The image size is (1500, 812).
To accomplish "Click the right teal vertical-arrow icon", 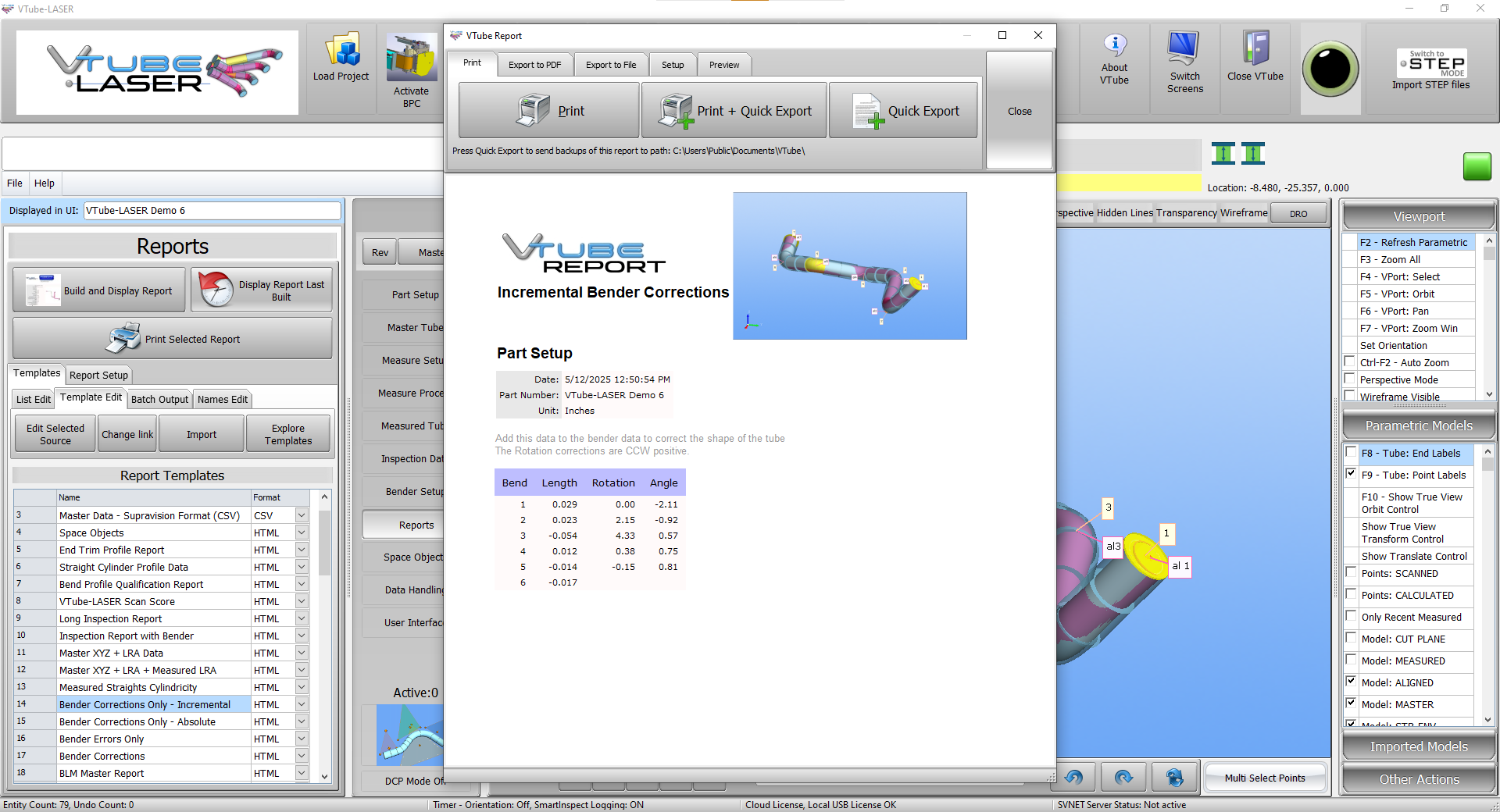I will pos(1252,154).
